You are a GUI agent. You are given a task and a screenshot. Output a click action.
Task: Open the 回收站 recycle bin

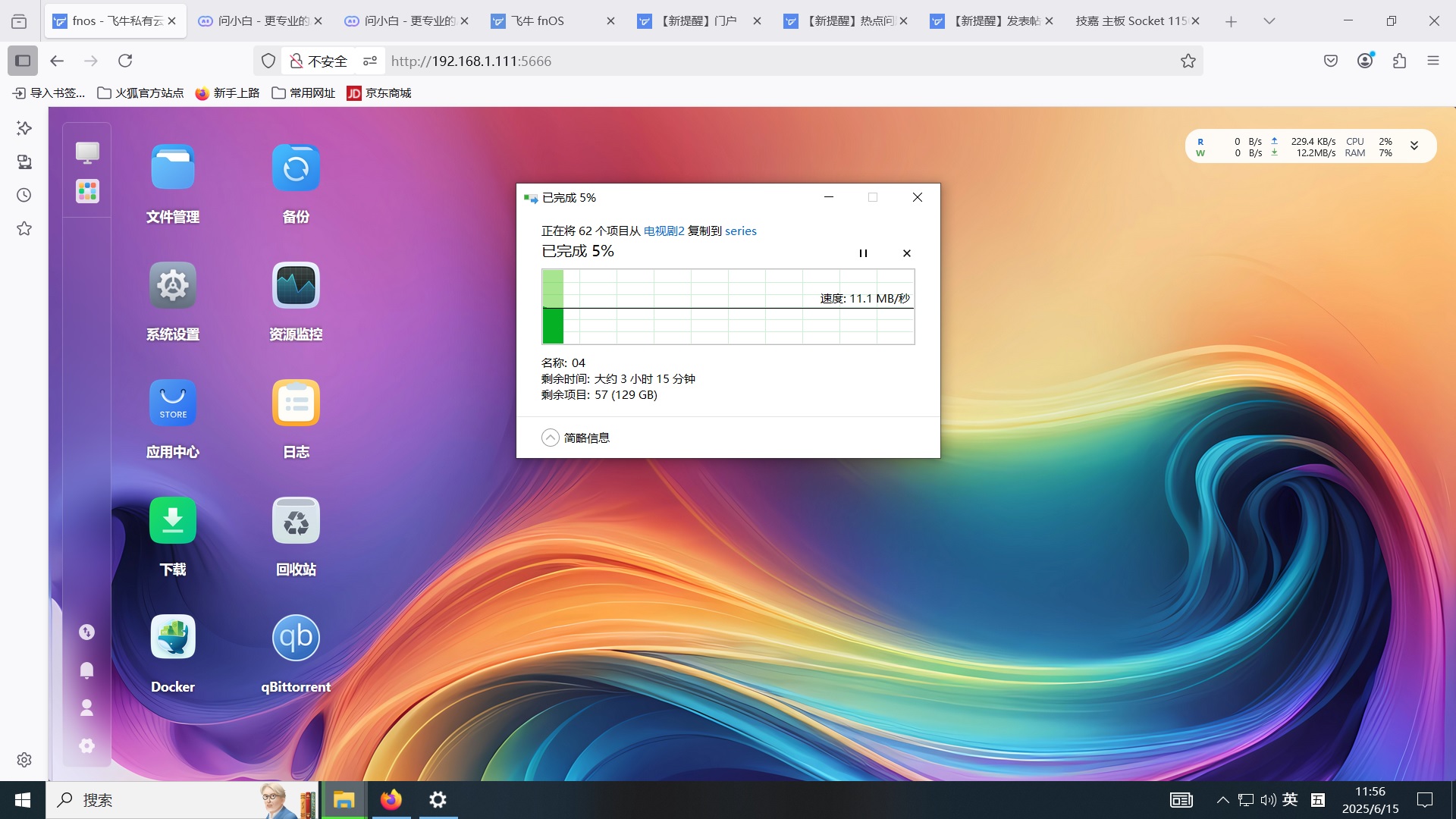[x=296, y=520]
